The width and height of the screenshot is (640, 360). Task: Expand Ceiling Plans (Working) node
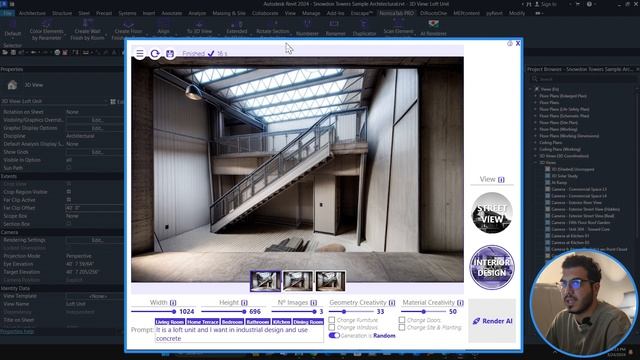pos(536,149)
